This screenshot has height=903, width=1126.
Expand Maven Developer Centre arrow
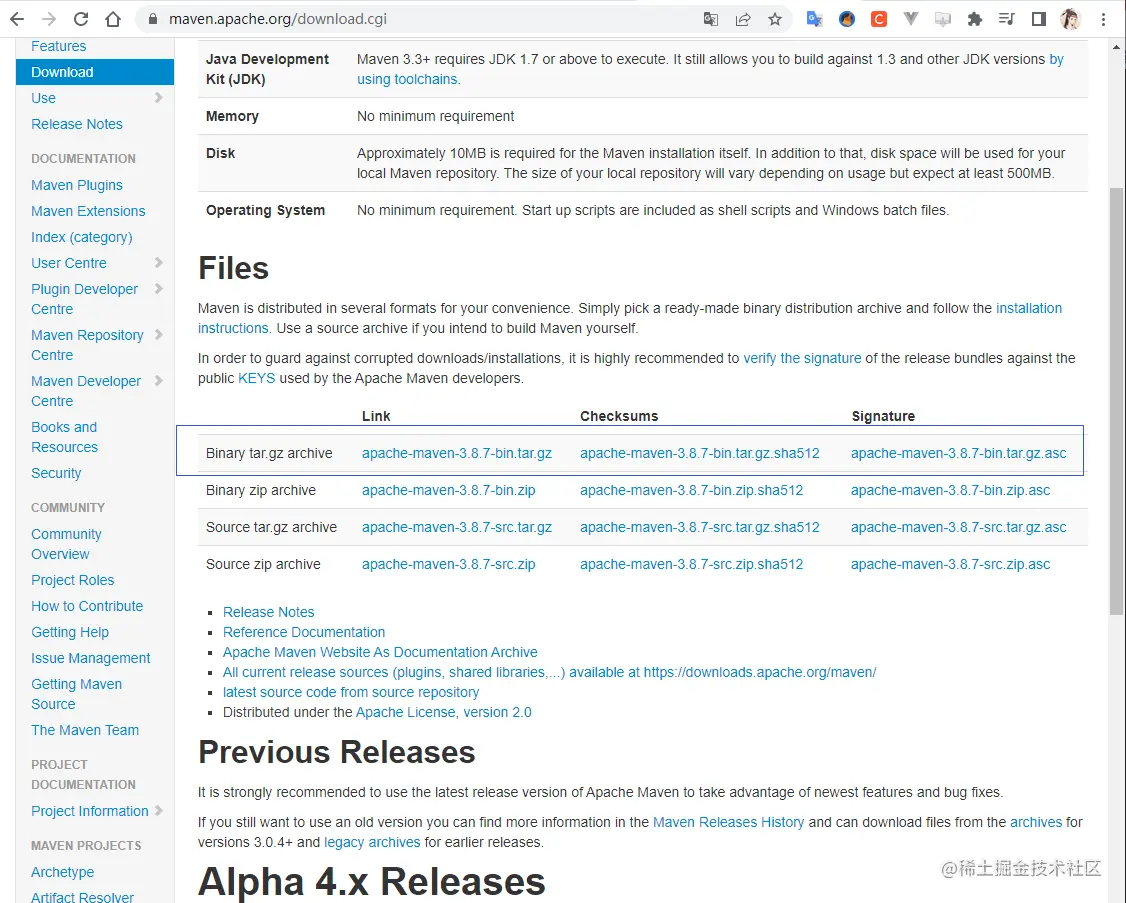coord(159,381)
